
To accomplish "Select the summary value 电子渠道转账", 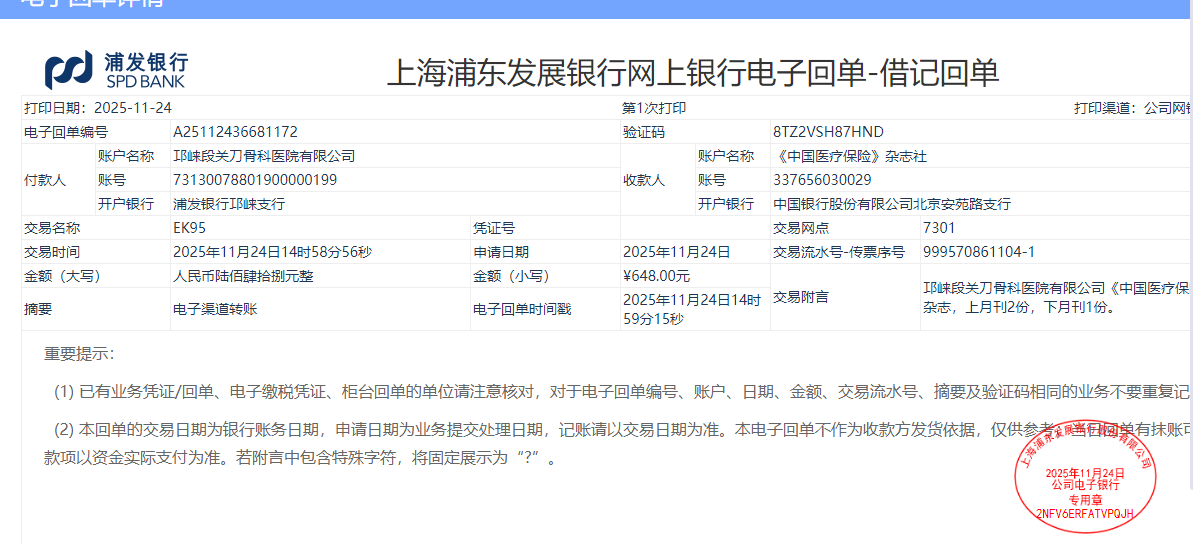I will pos(215,309).
